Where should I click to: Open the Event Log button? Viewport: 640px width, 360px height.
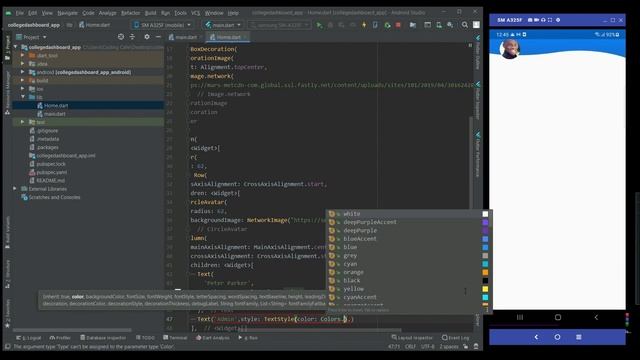click(x=456, y=338)
